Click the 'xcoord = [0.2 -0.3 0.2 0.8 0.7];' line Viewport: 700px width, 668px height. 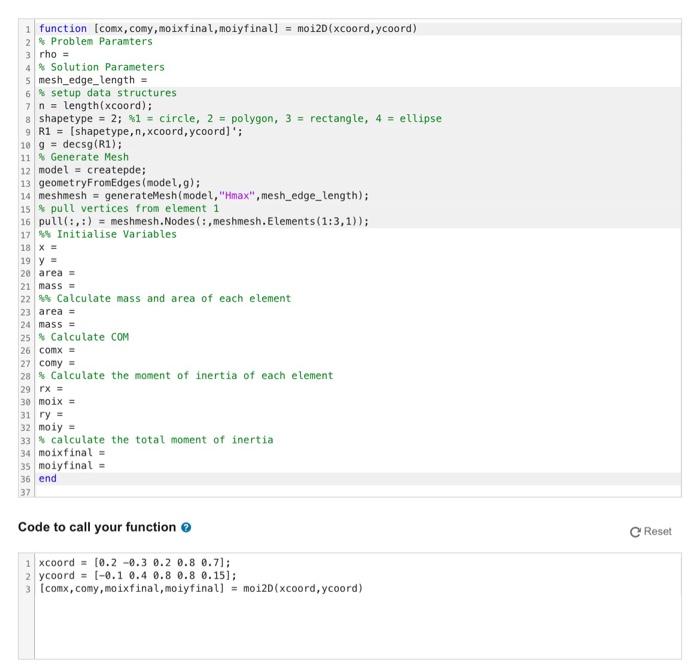point(134,563)
